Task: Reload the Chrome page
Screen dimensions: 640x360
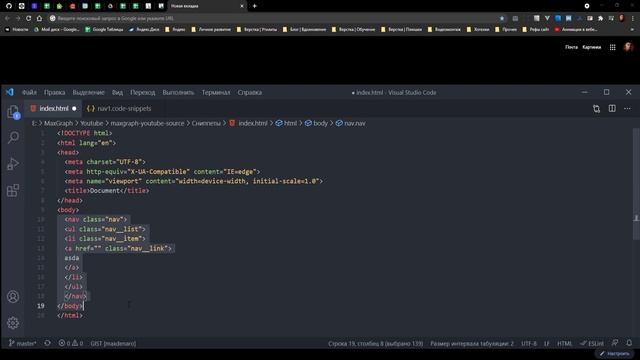Action: [29, 18]
